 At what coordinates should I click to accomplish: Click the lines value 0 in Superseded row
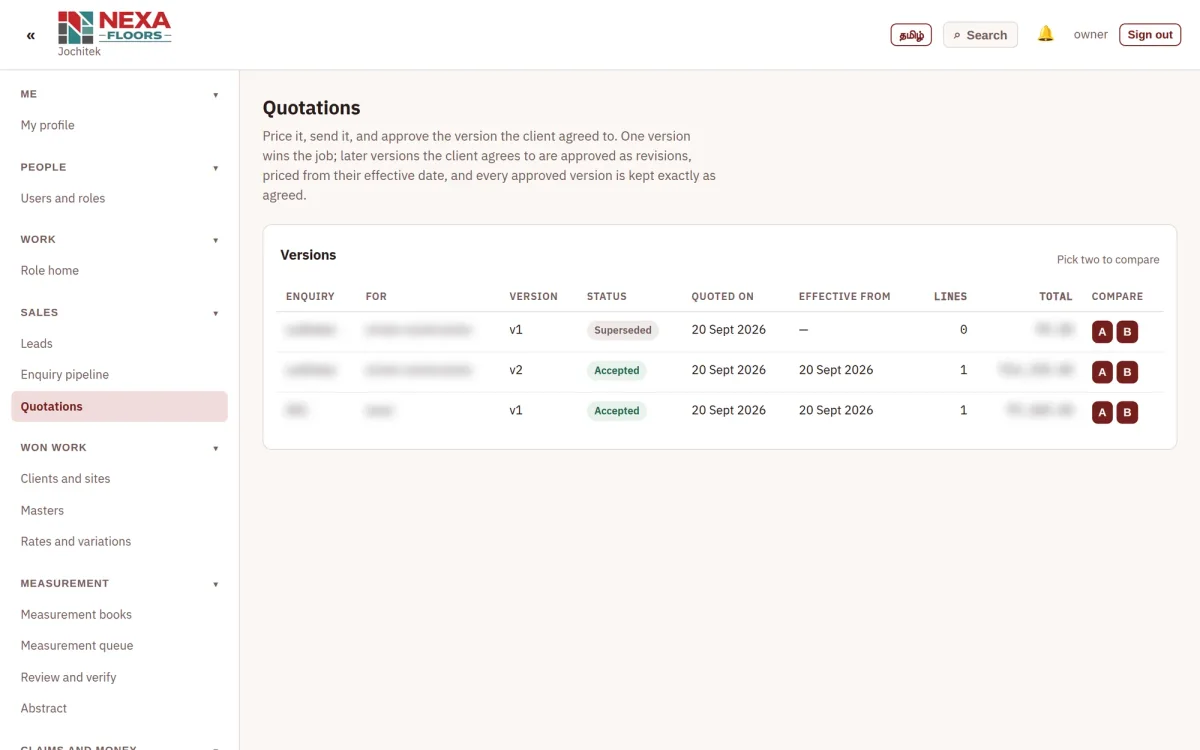point(963,329)
